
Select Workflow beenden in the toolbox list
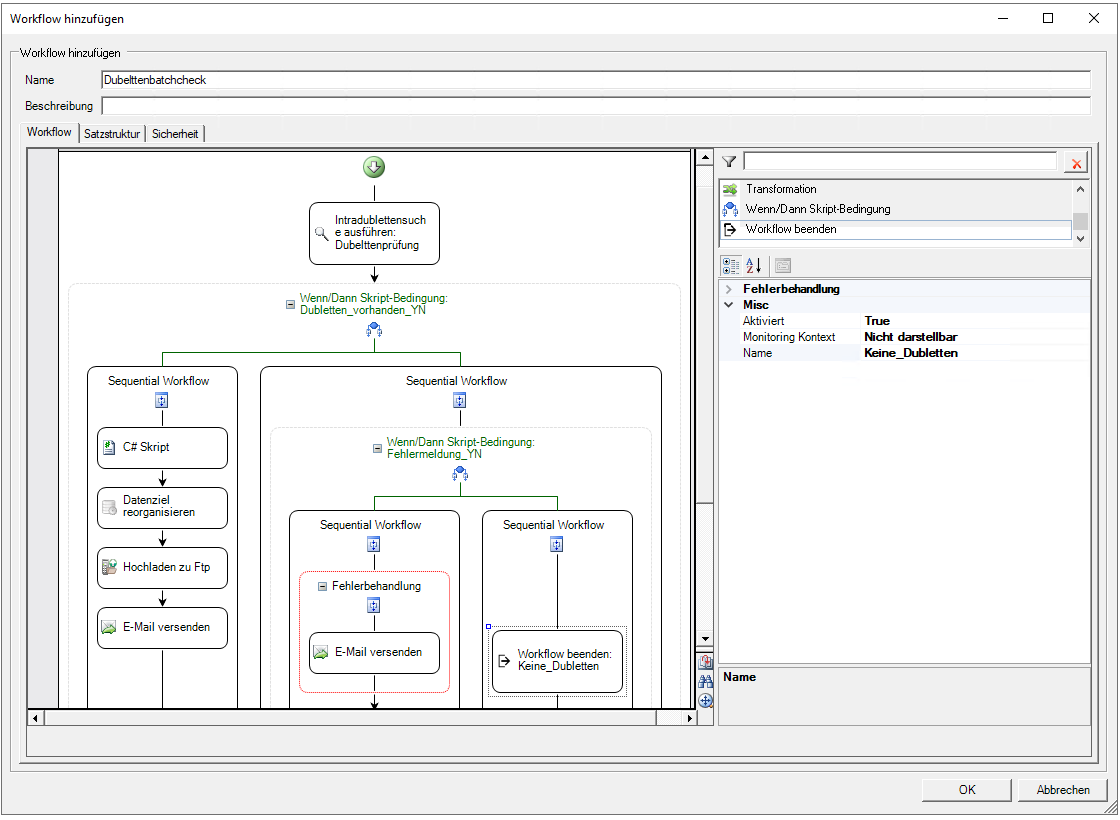point(896,229)
